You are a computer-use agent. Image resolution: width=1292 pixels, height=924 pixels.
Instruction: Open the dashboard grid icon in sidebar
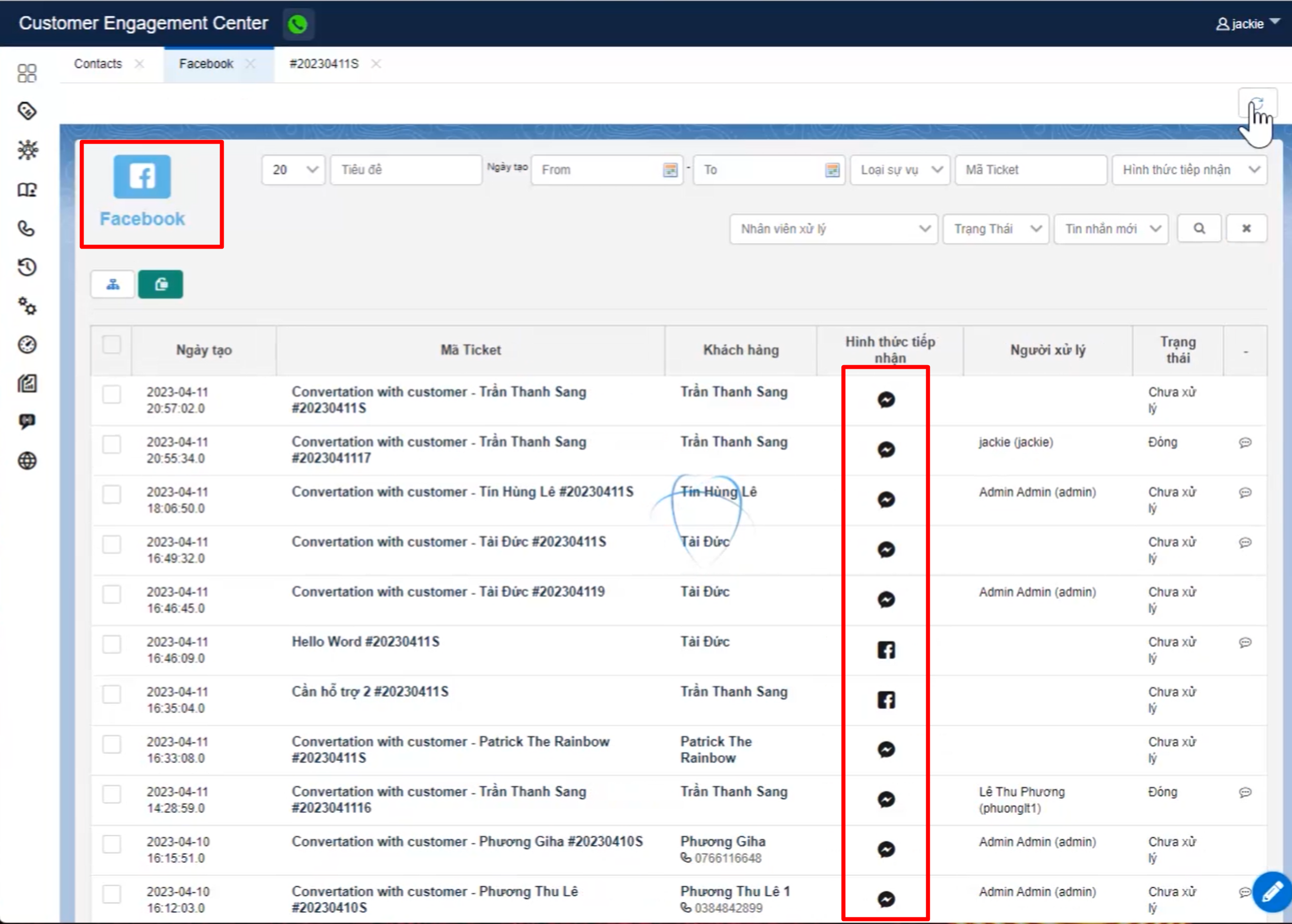(26, 73)
